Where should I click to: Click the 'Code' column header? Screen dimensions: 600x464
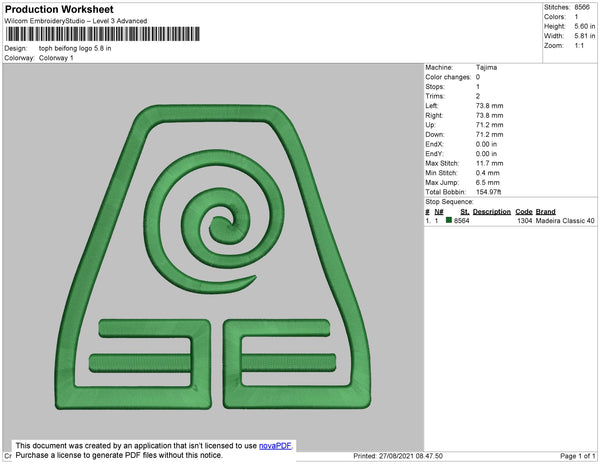(x=524, y=212)
